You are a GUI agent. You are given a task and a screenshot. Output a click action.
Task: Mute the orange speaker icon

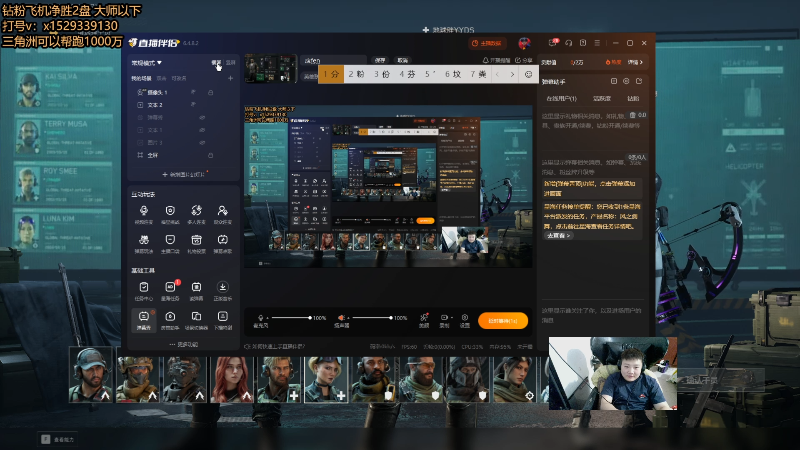[341, 317]
